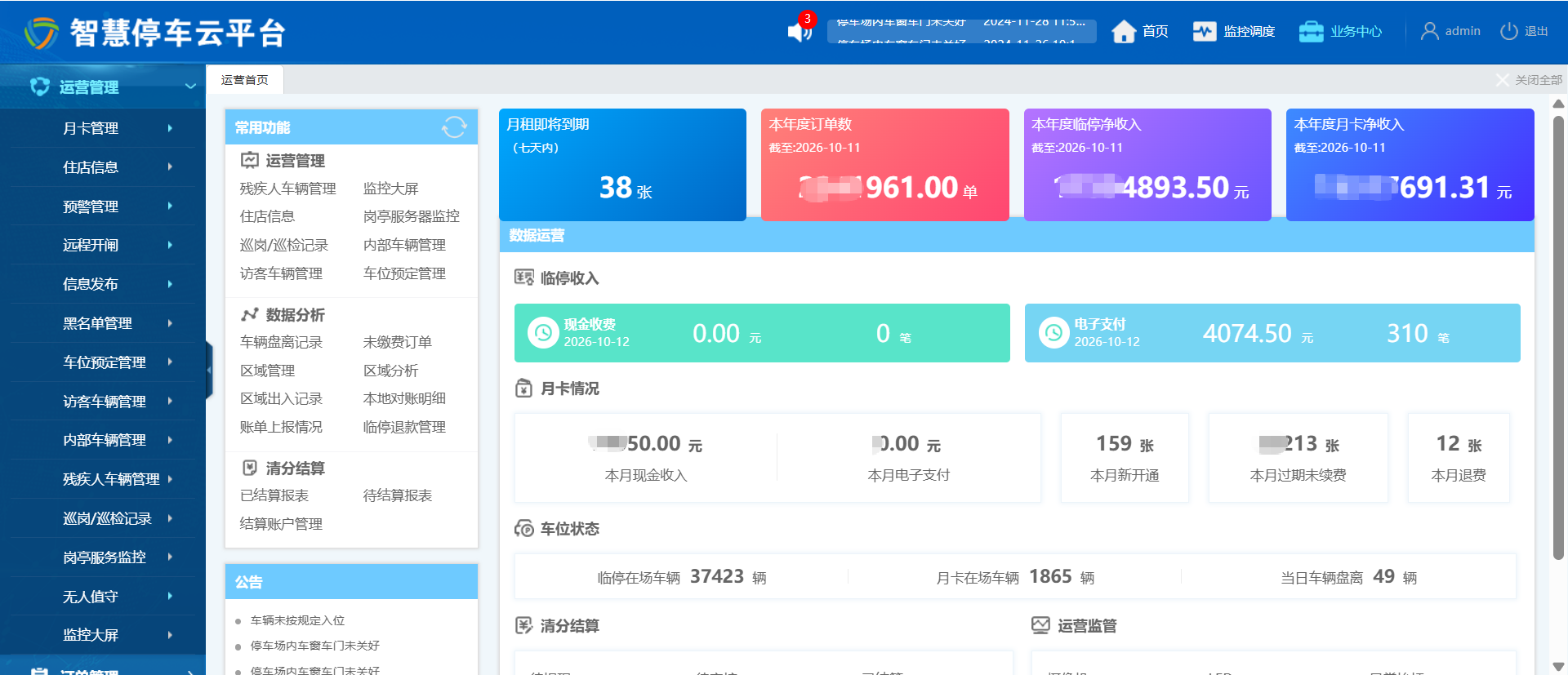Select the 运营首页 tab
Screen dimensions: 1568x675
coord(244,80)
